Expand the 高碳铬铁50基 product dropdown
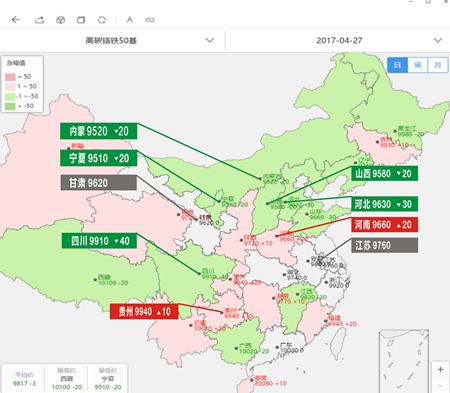The image size is (450, 393). coord(112,41)
